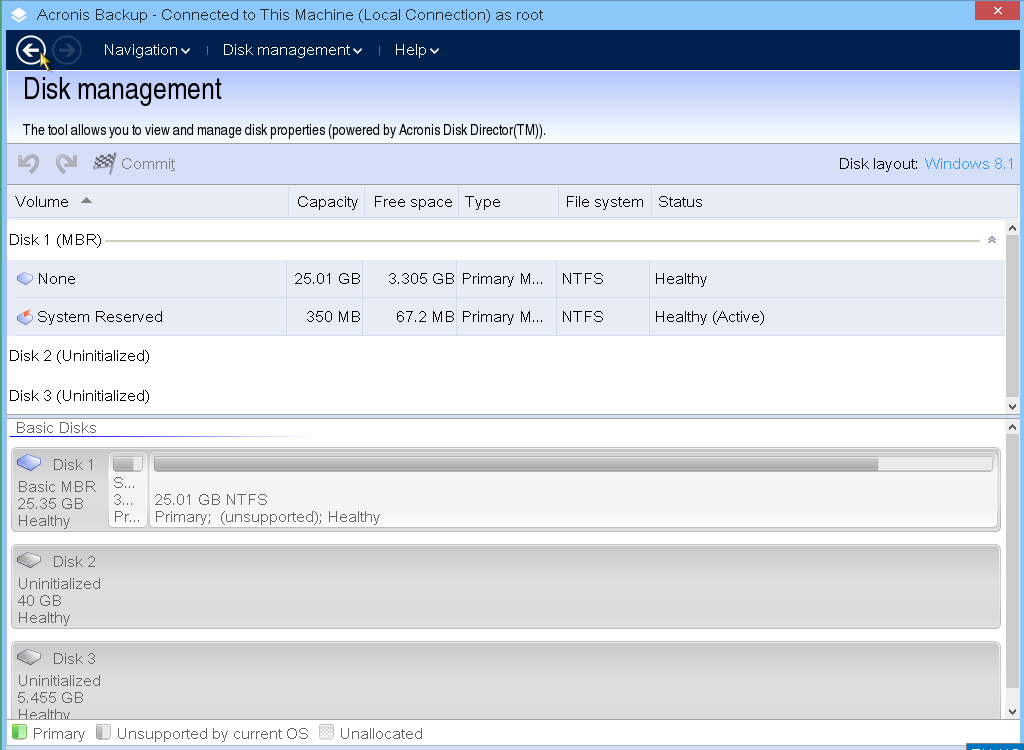Select the Disk 3 Uninitialized 5.455 GB panel
Image resolution: width=1024 pixels, height=750 pixels.
[506, 680]
